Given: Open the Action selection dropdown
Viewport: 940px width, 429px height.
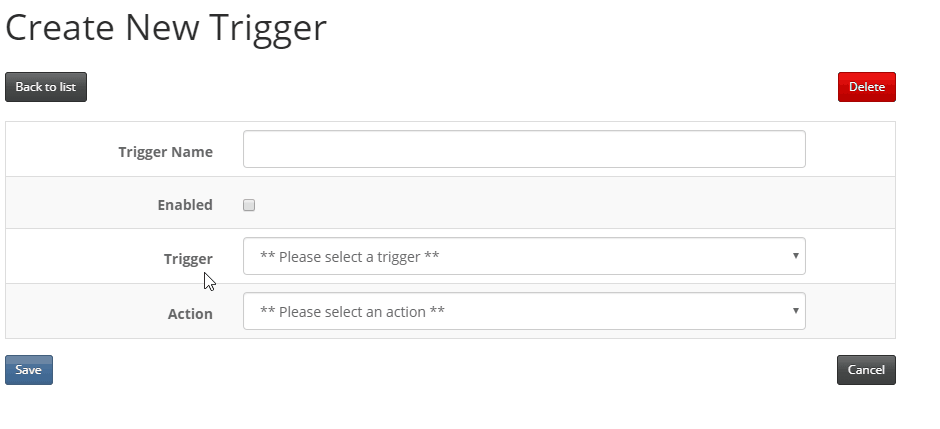Looking at the screenshot, I should tap(524, 311).
